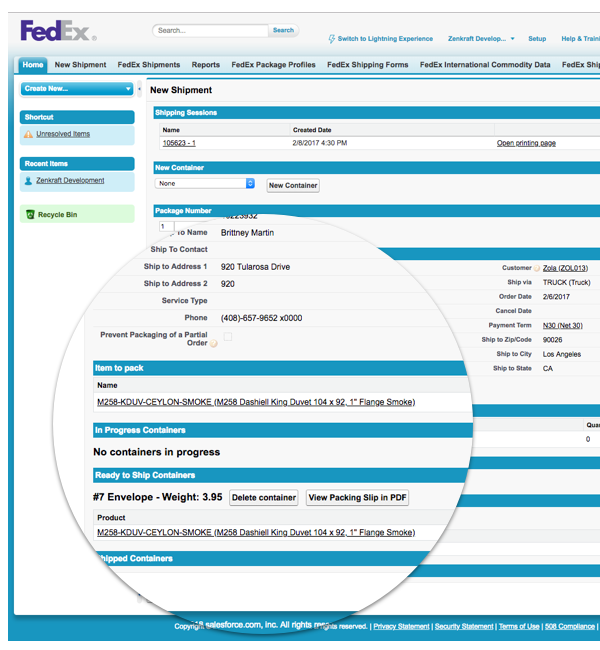Click the Created Date column header
Viewport: 600px width, 650px height.
312,130
